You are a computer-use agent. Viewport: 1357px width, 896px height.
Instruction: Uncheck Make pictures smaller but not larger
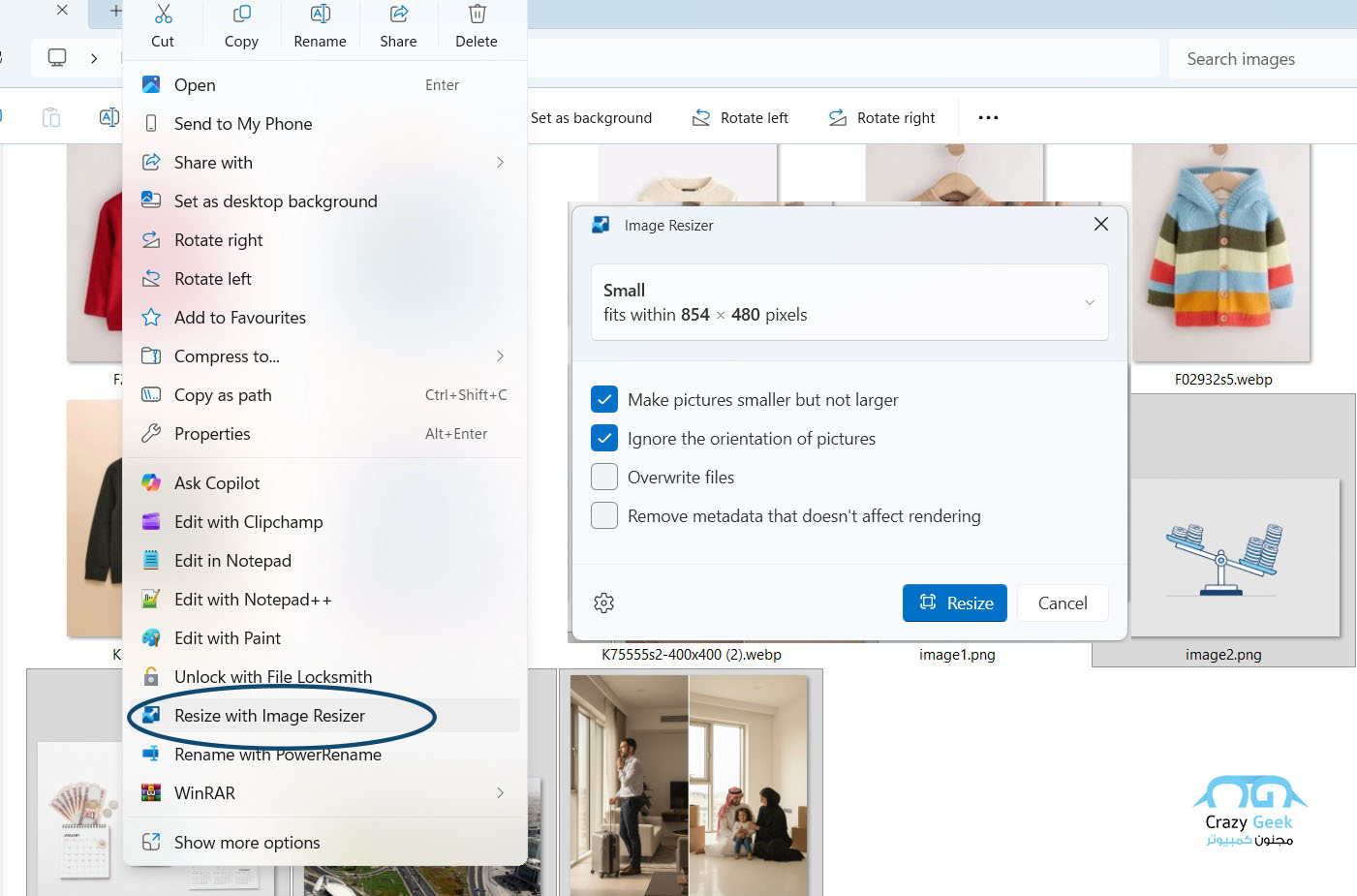pos(604,400)
